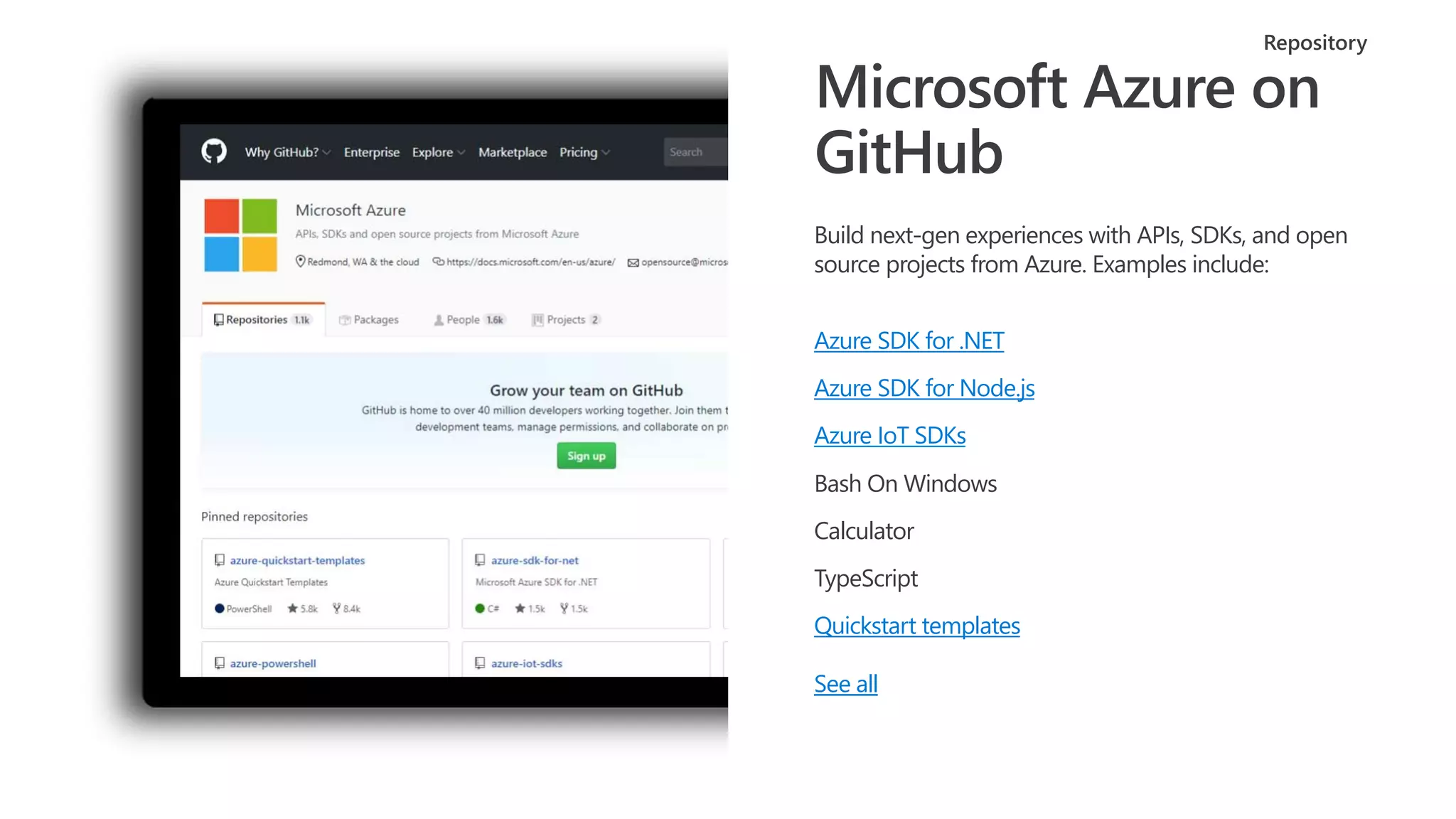
Task: Click the 1.6k count badge on People
Action: pos(495,320)
